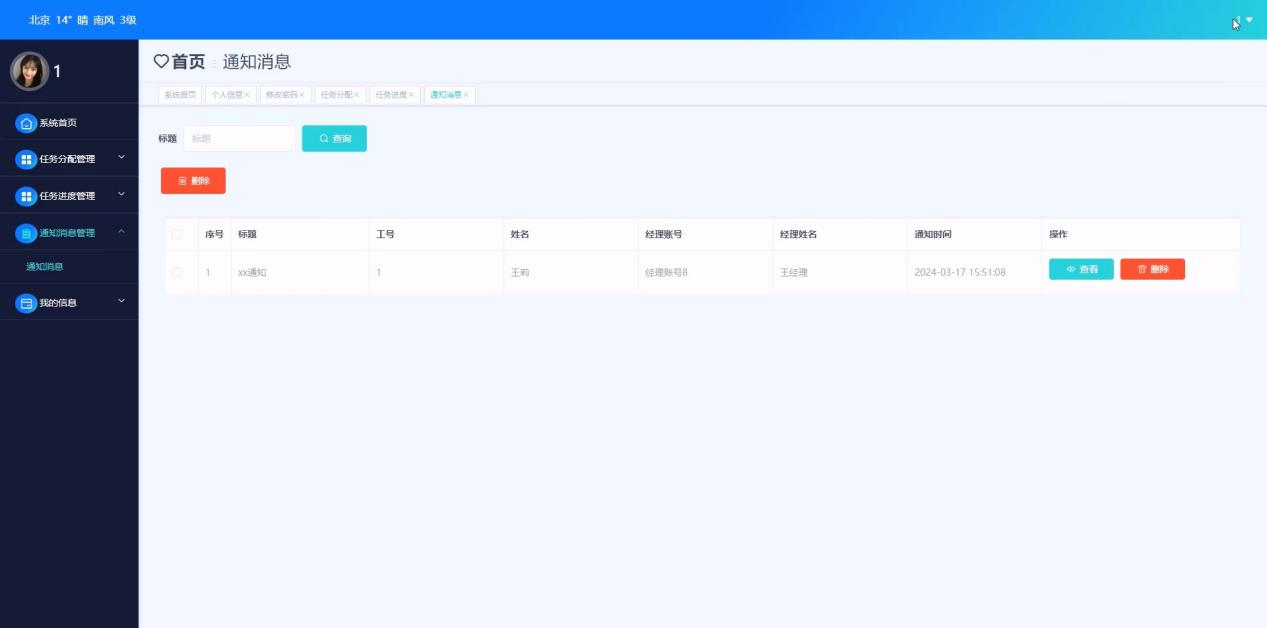Click the heart icon beside 首页
The height and width of the screenshot is (628, 1267).
(161, 62)
